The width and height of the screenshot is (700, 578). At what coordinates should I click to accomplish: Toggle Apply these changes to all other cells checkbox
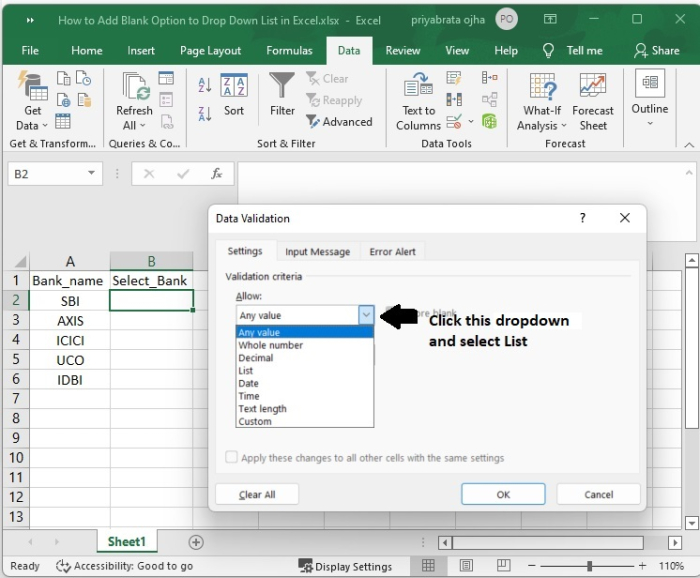click(232, 458)
